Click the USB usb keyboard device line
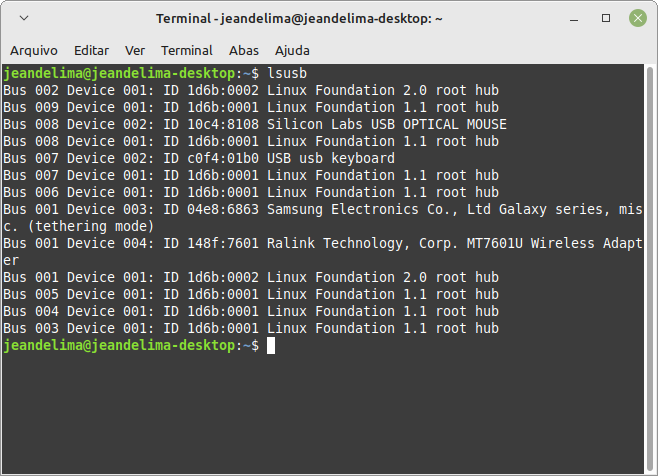 coord(199,158)
